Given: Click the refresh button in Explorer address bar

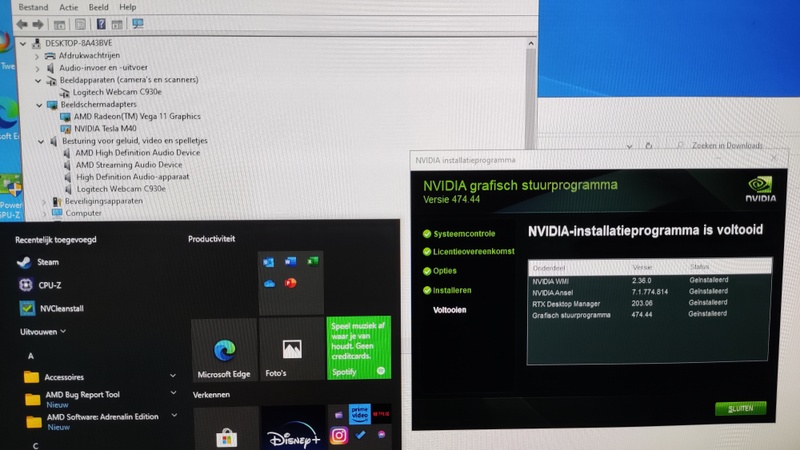Looking at the screenshot, I should click(x=648, y=145).
